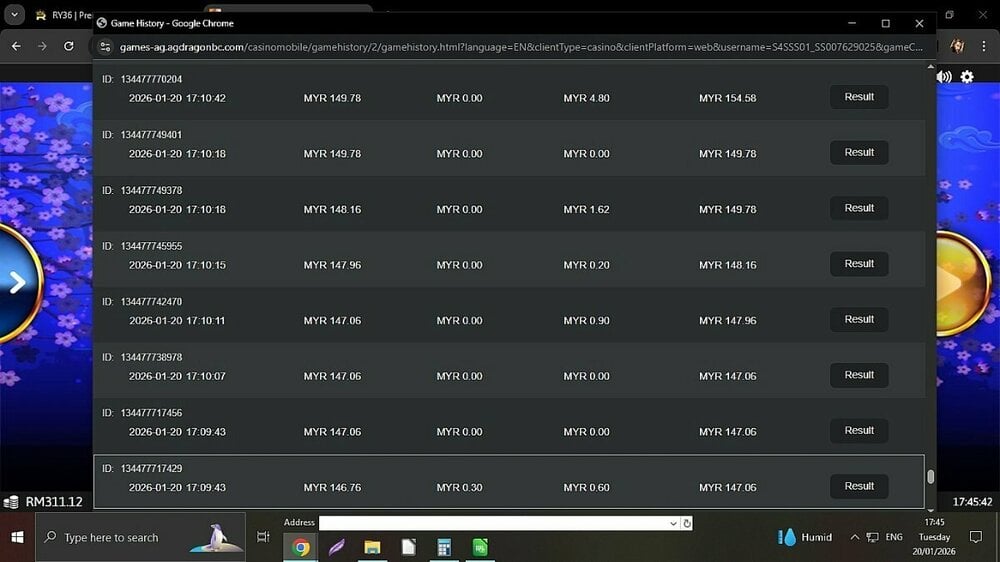
Task: Open Task View on the taskbar
Action: click(263, 537)
